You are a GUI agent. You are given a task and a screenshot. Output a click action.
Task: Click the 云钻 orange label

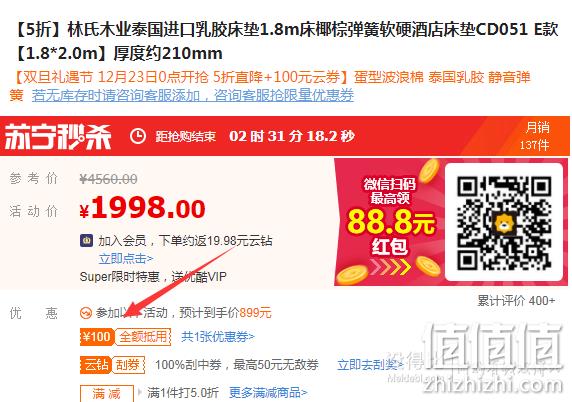(96, 364)
